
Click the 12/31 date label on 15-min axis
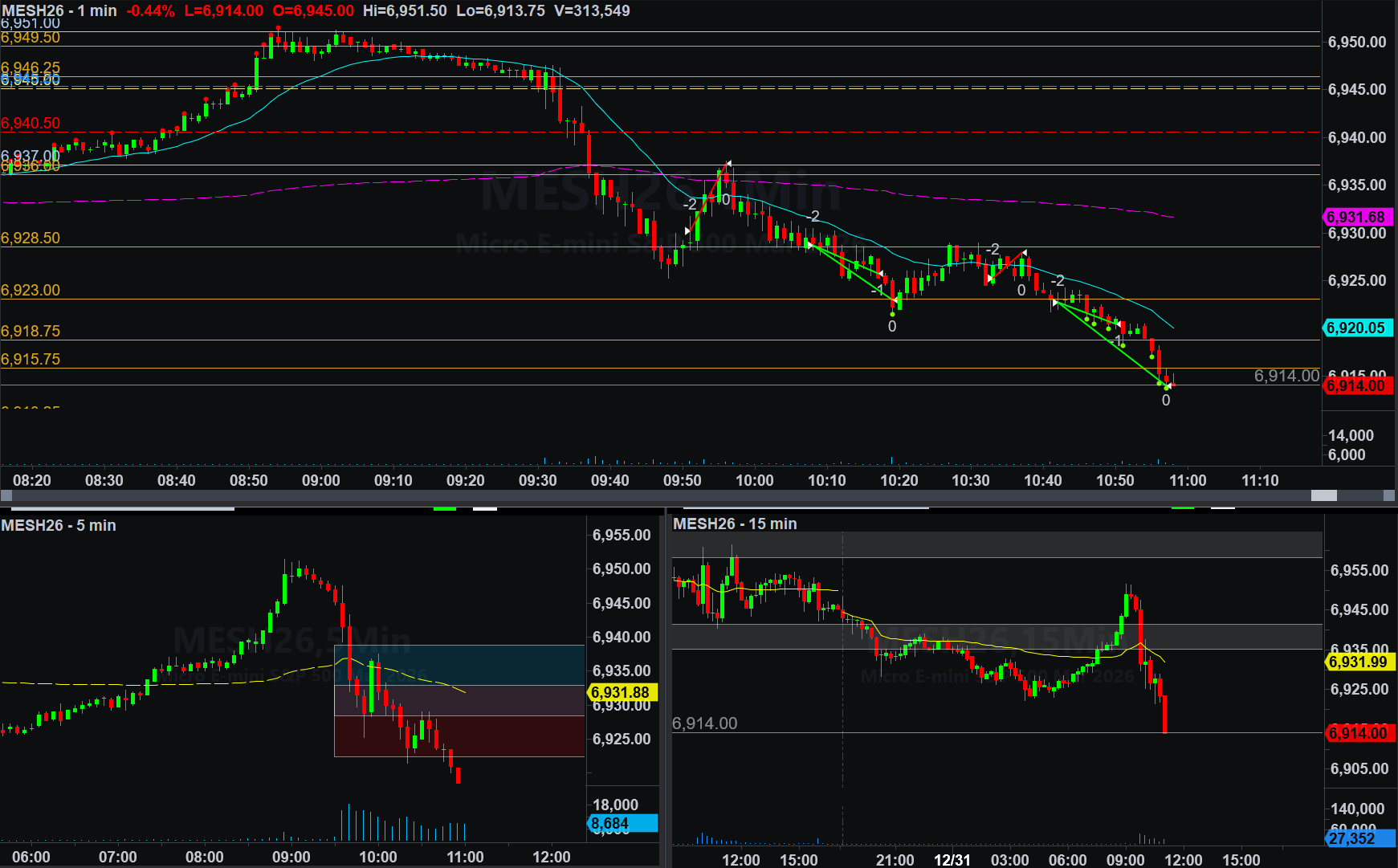[952, 859]
